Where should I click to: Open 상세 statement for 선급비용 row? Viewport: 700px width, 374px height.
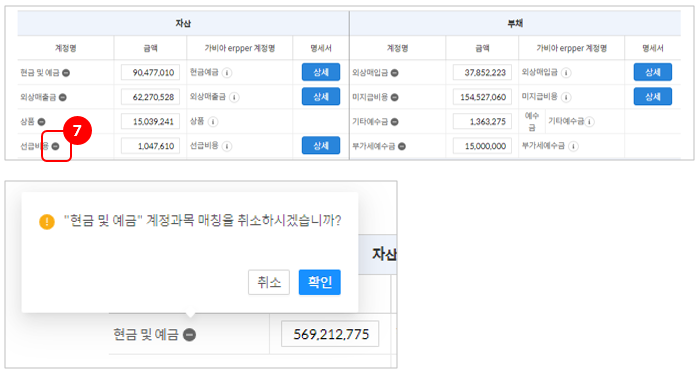coord(321,145)
